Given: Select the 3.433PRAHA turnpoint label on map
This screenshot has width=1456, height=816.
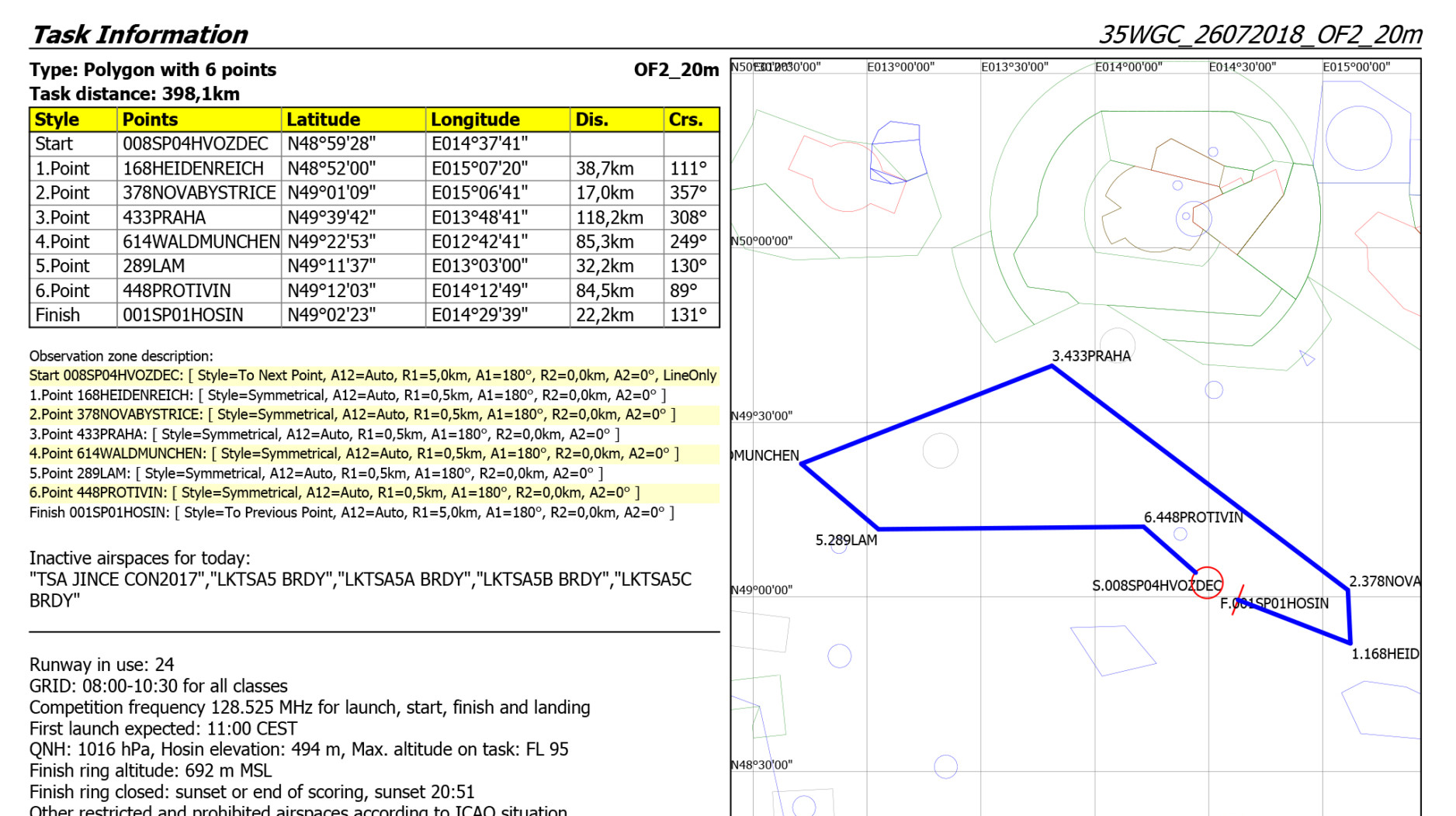Looking at the screenshot, I should [1091, 356].
